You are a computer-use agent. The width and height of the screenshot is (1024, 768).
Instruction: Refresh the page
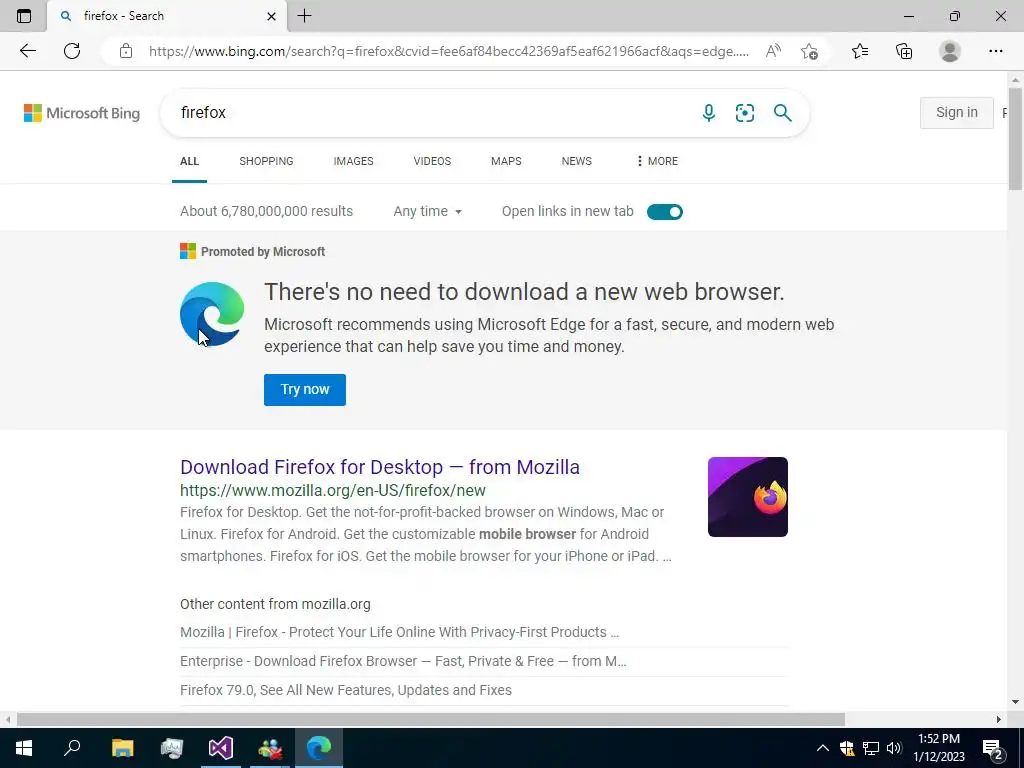72,51
